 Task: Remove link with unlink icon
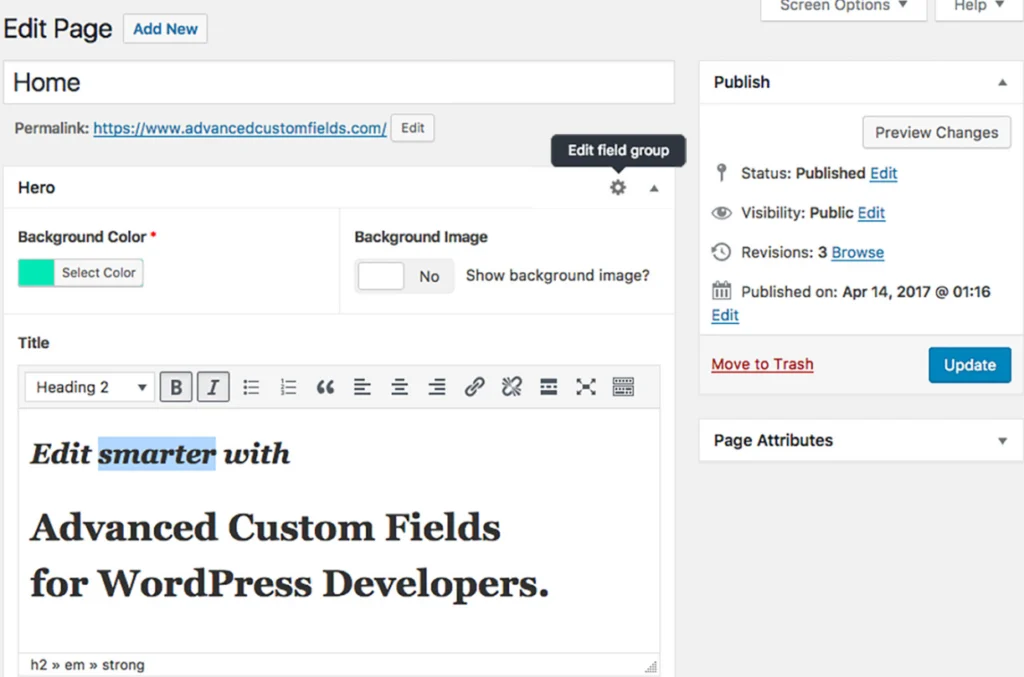(511, 387)
